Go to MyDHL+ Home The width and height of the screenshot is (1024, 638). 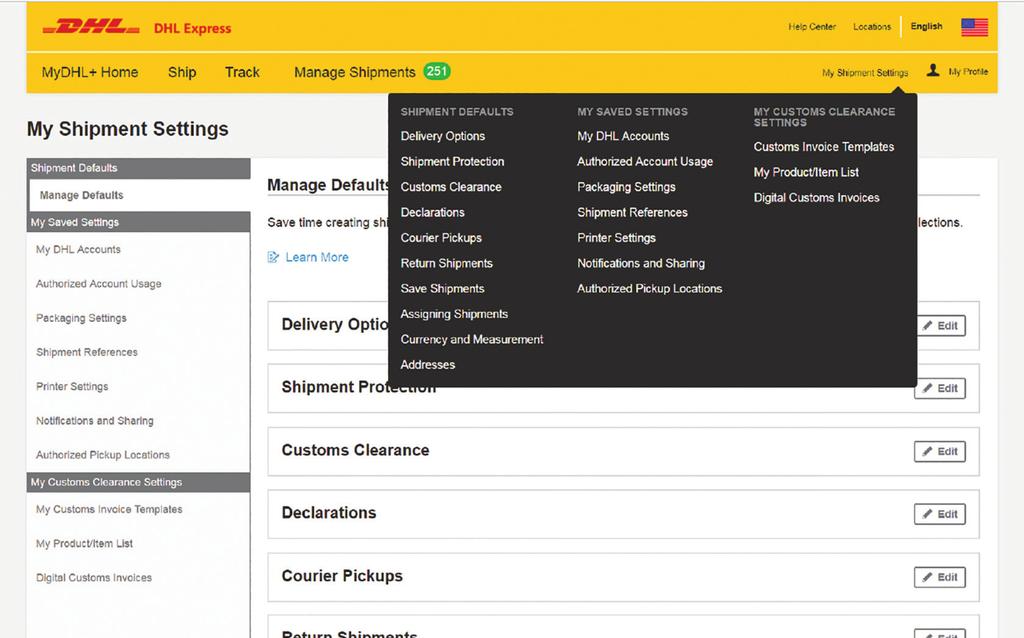tap(89, 72)
